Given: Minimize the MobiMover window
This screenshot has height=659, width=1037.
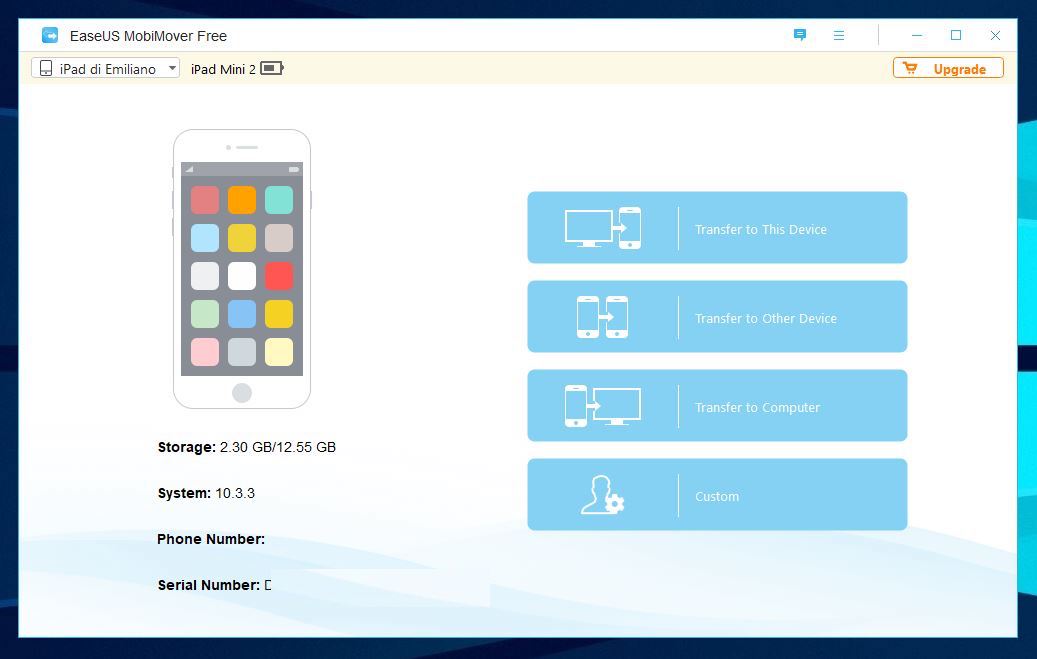Looking at the screenshot, I should tap(917, 36).
